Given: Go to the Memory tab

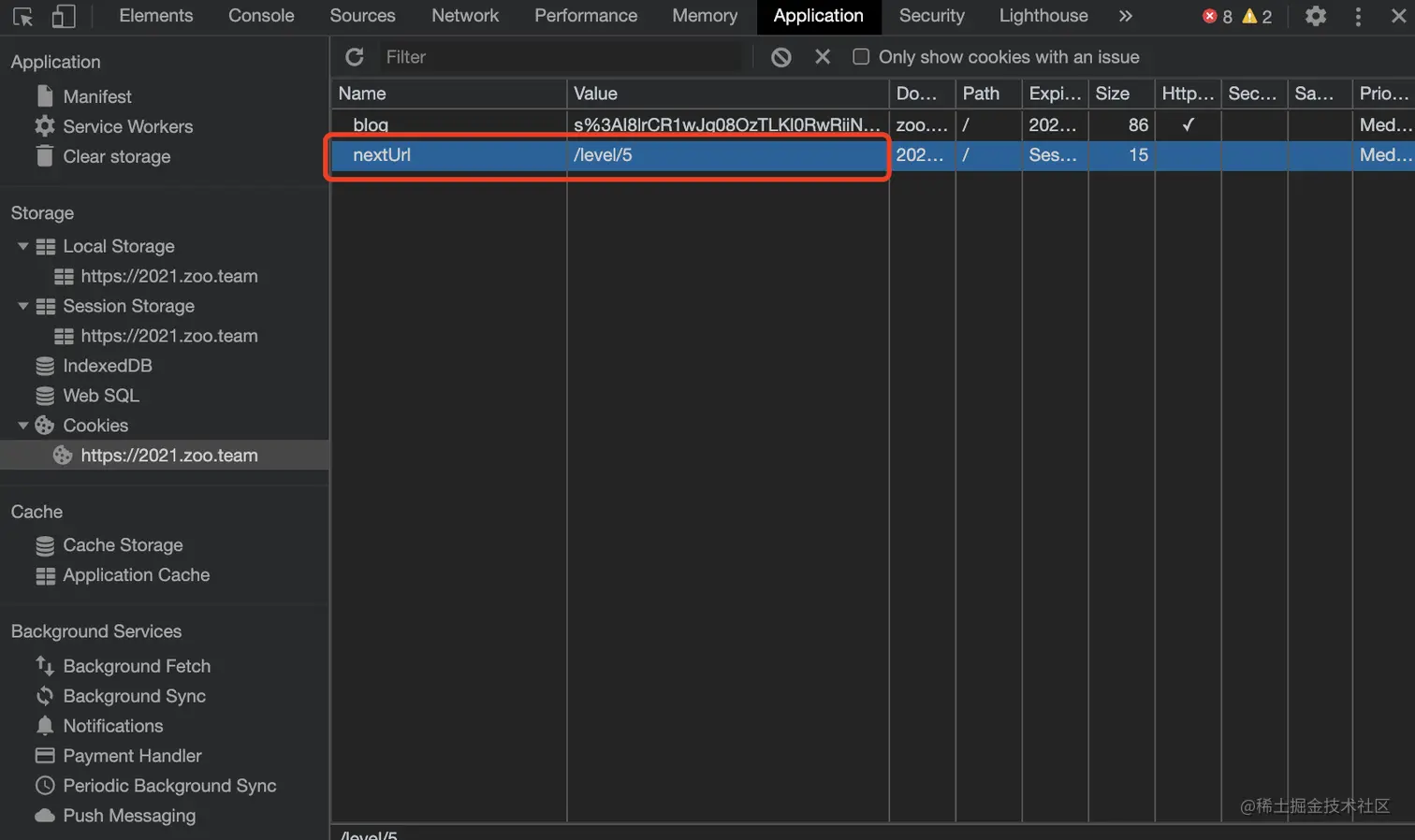Looking at the screenshot, I should 705,16.
